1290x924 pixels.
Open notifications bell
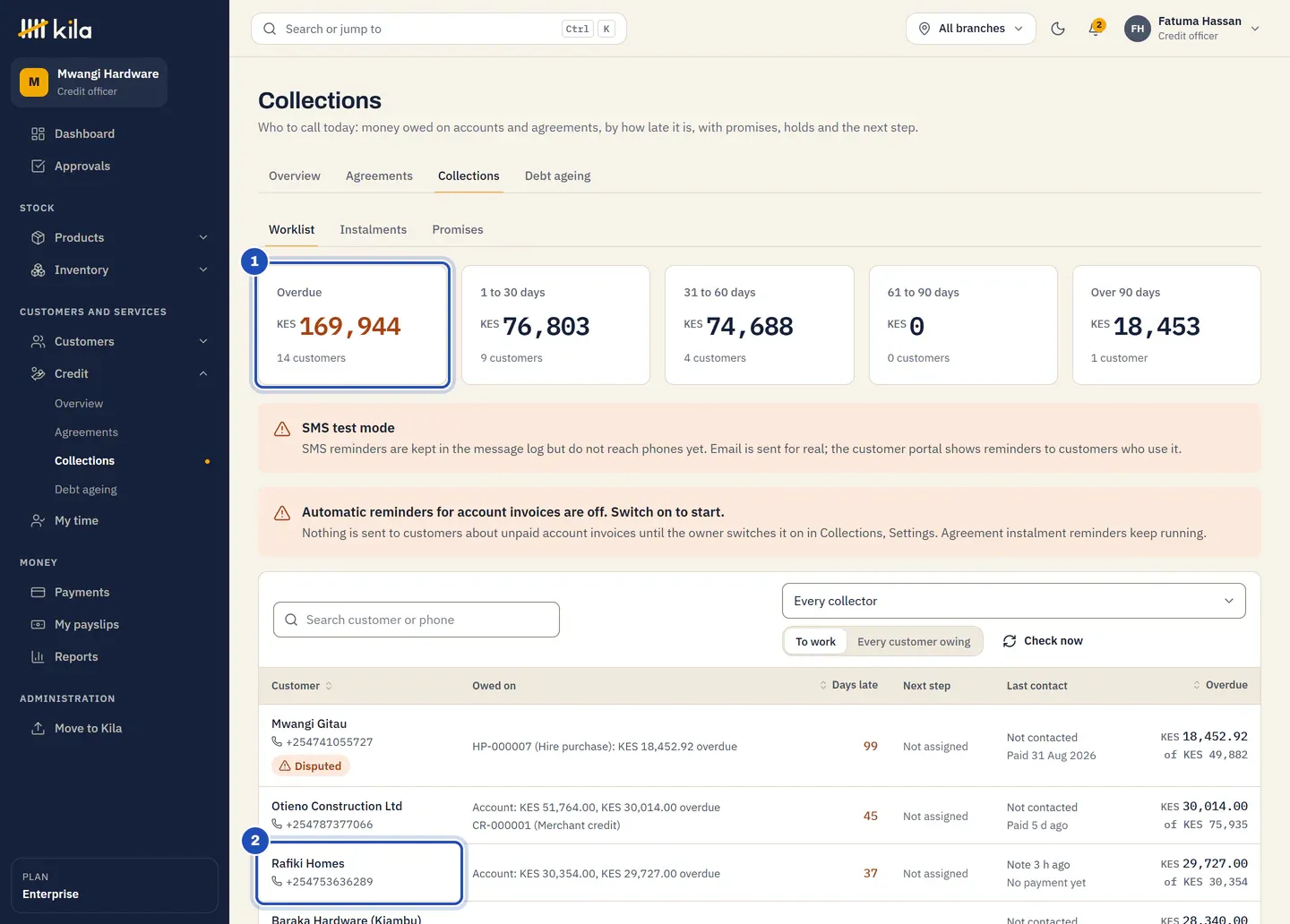(x=1096, y=29)
